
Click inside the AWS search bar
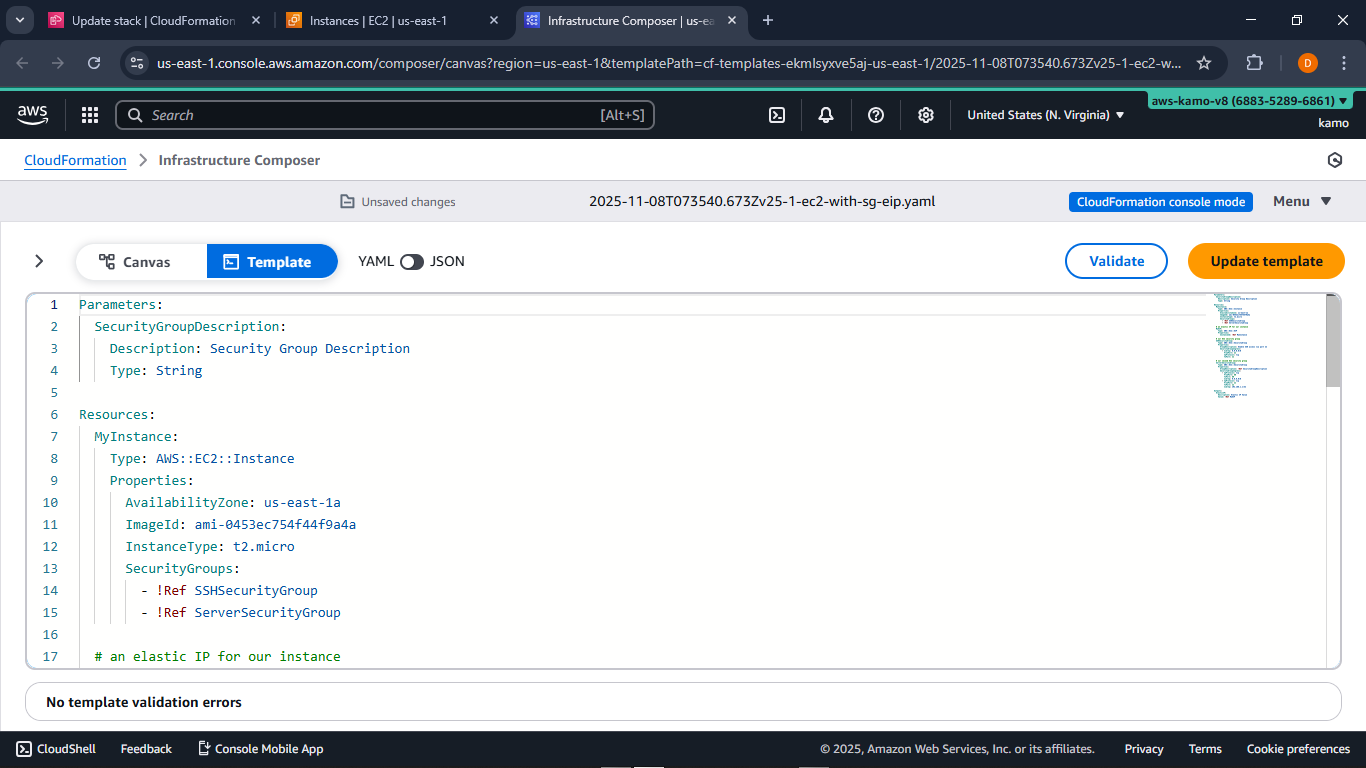pos(385,114)
